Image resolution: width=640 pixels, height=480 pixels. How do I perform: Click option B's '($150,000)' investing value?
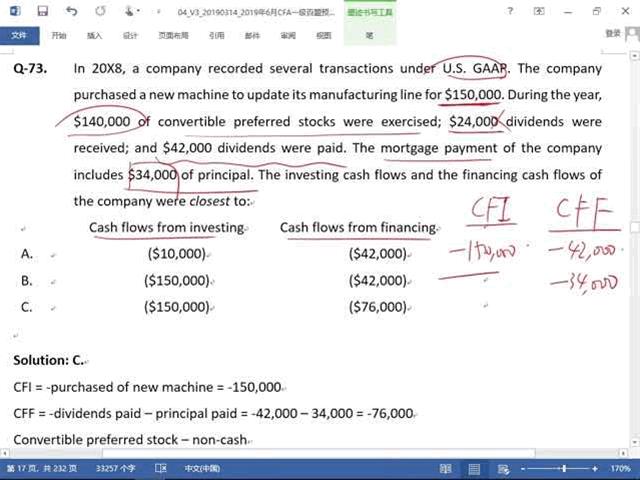[177, 280]
